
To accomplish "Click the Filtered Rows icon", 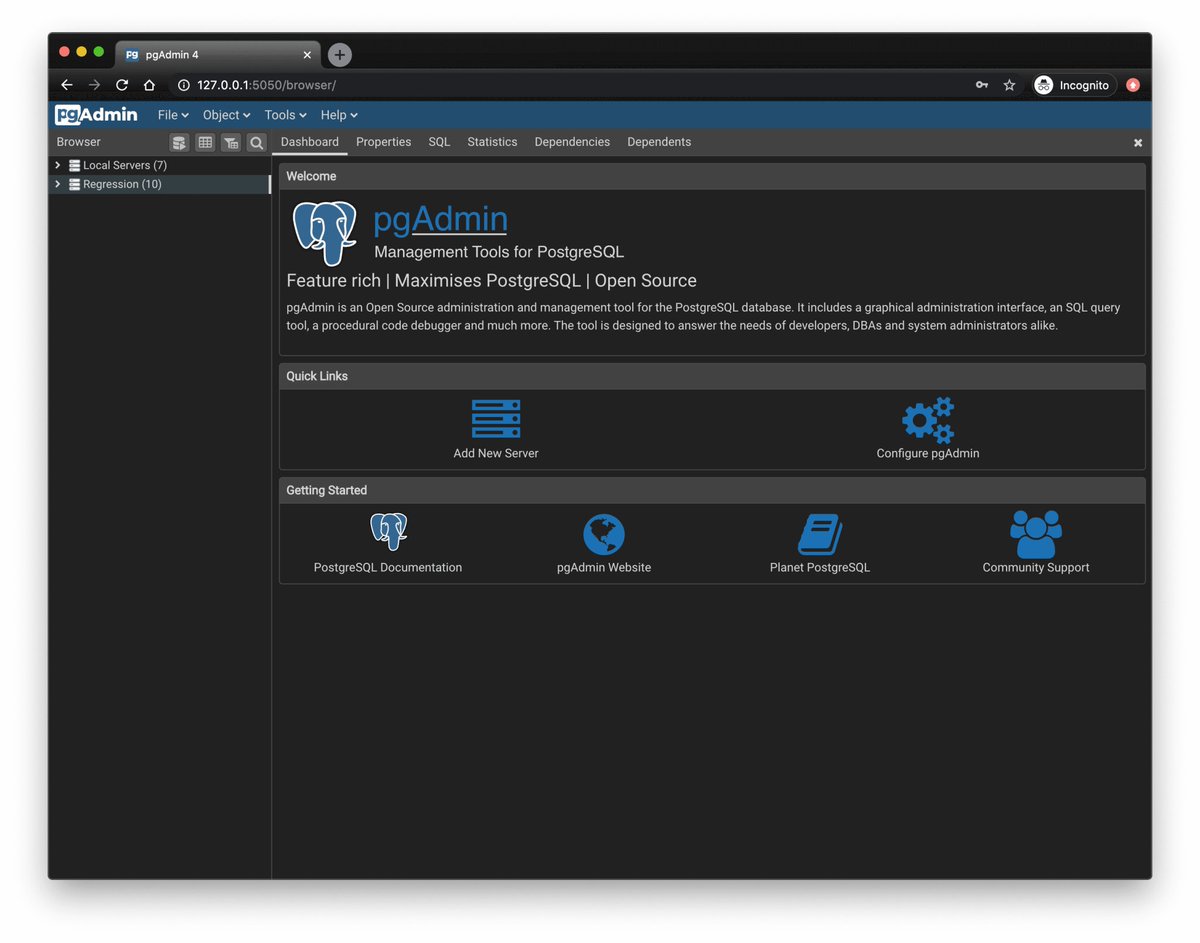I will coord(231,143).
